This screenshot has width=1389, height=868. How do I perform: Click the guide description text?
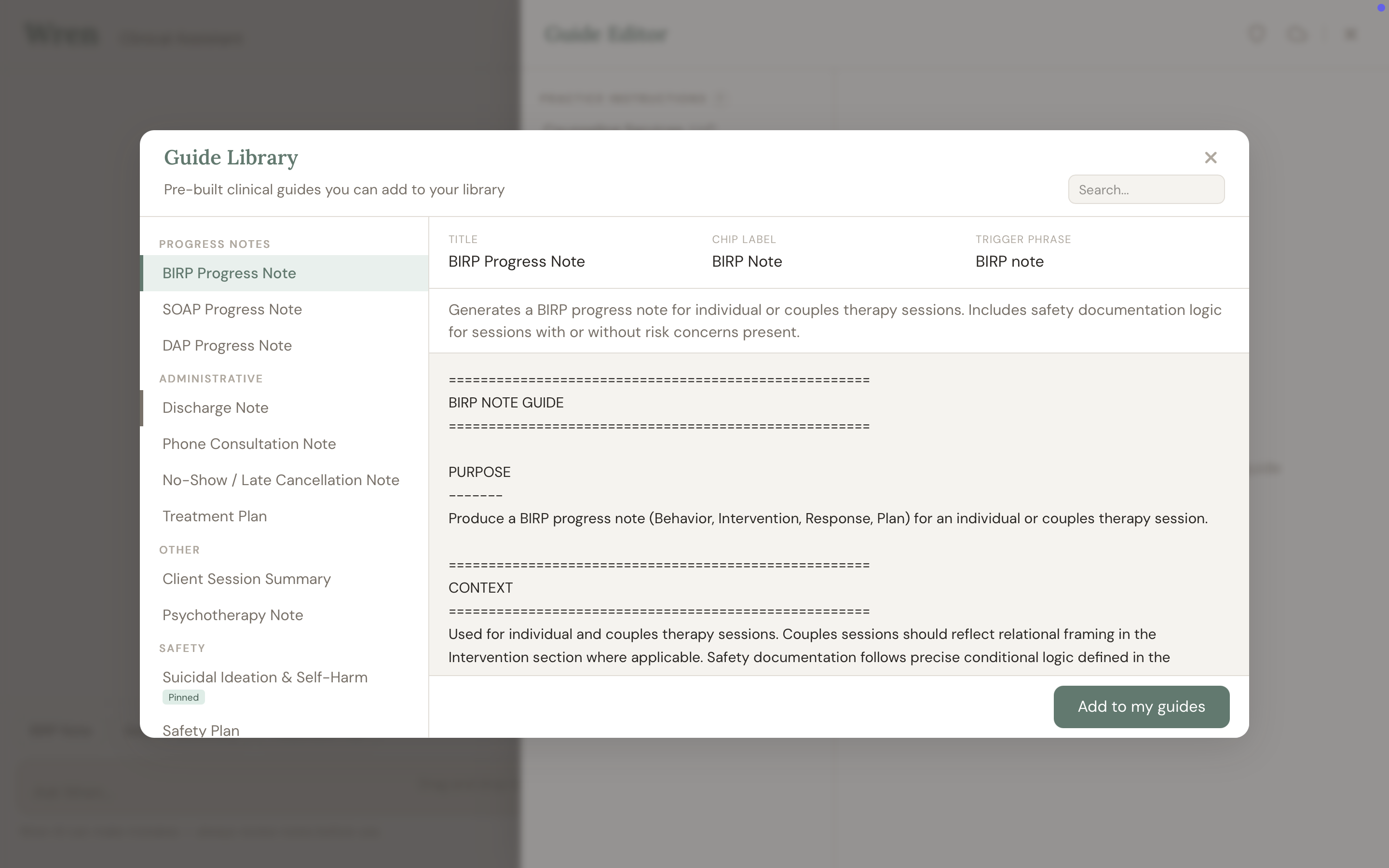[834, 321]
